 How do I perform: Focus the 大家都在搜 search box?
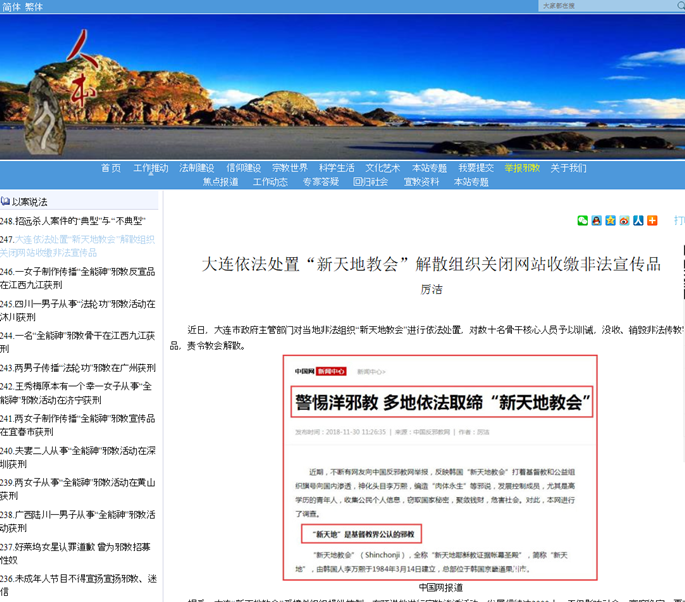609,6
